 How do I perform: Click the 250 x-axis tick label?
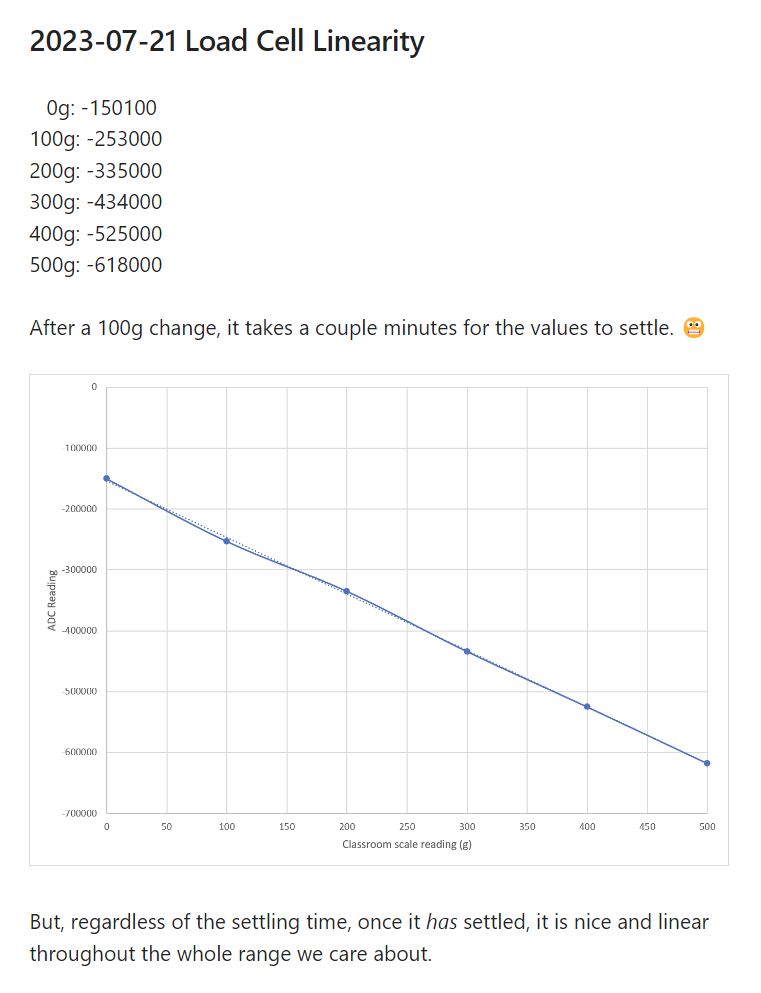(407, 826)
